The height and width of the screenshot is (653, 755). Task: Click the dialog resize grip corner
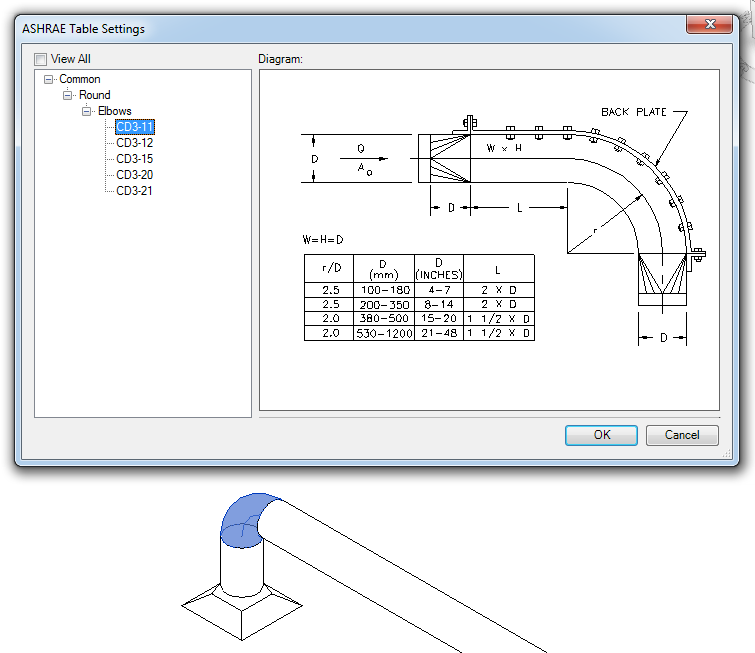point(727,454)
